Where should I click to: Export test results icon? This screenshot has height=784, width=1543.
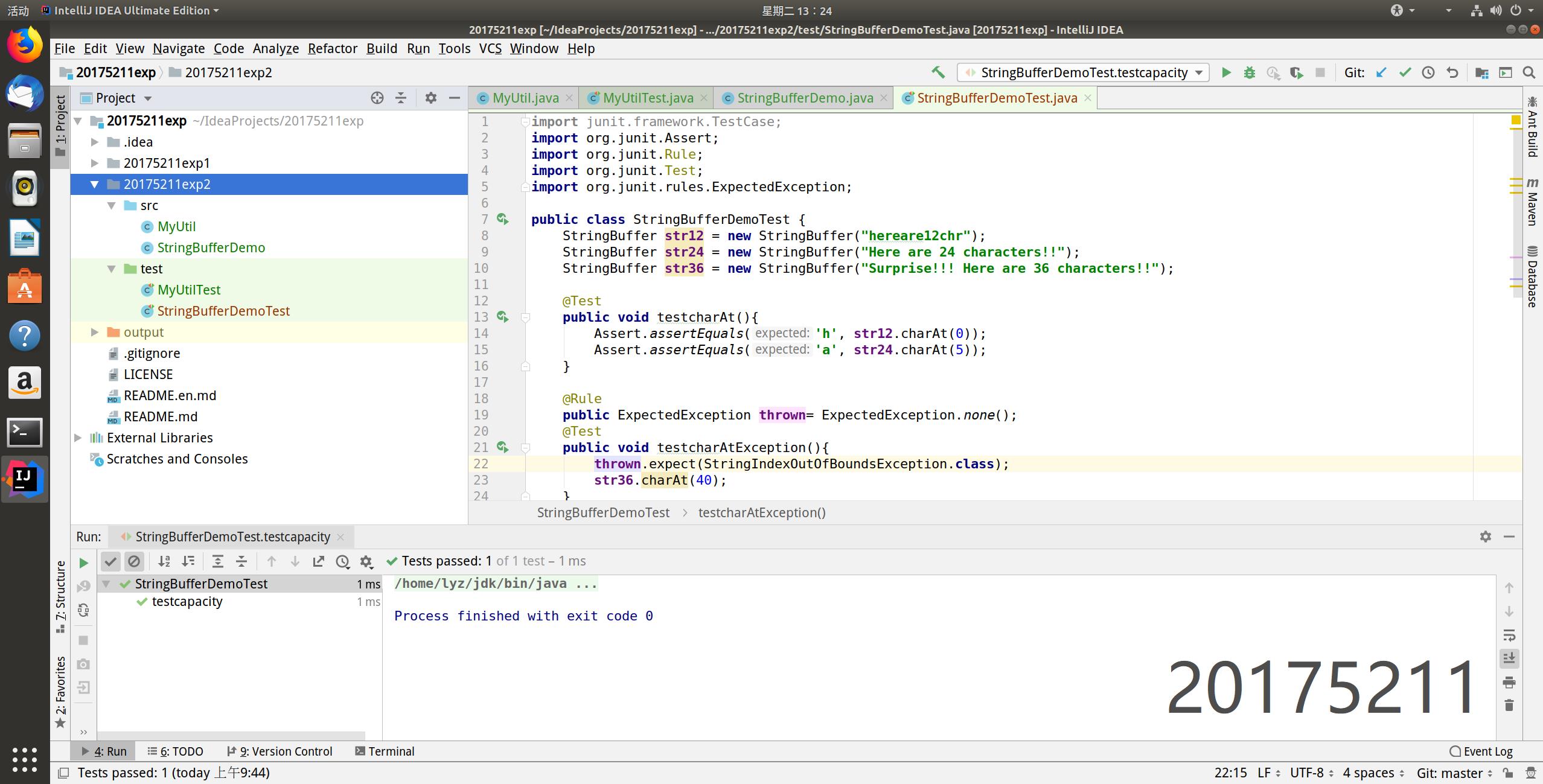coord(319,561)
